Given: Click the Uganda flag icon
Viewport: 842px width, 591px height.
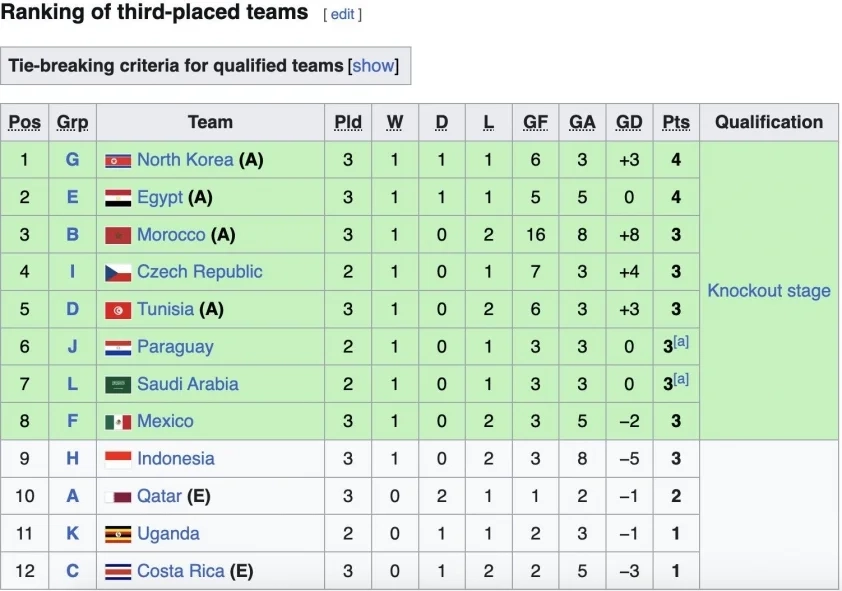Looking at the screenshot, I should click(x=118, y=535).
